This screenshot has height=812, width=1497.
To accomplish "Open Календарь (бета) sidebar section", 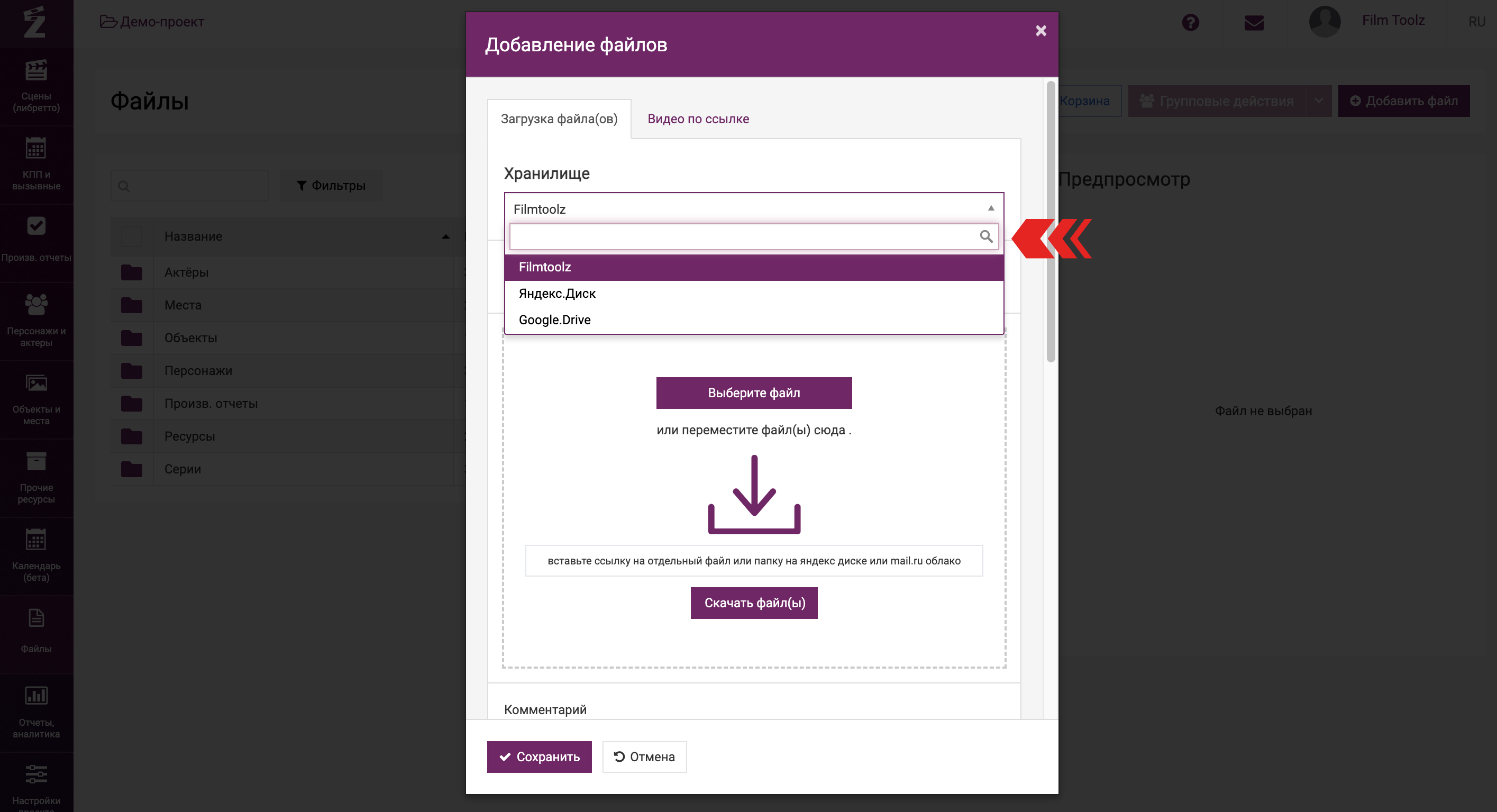I will click(x=36, y=555).
